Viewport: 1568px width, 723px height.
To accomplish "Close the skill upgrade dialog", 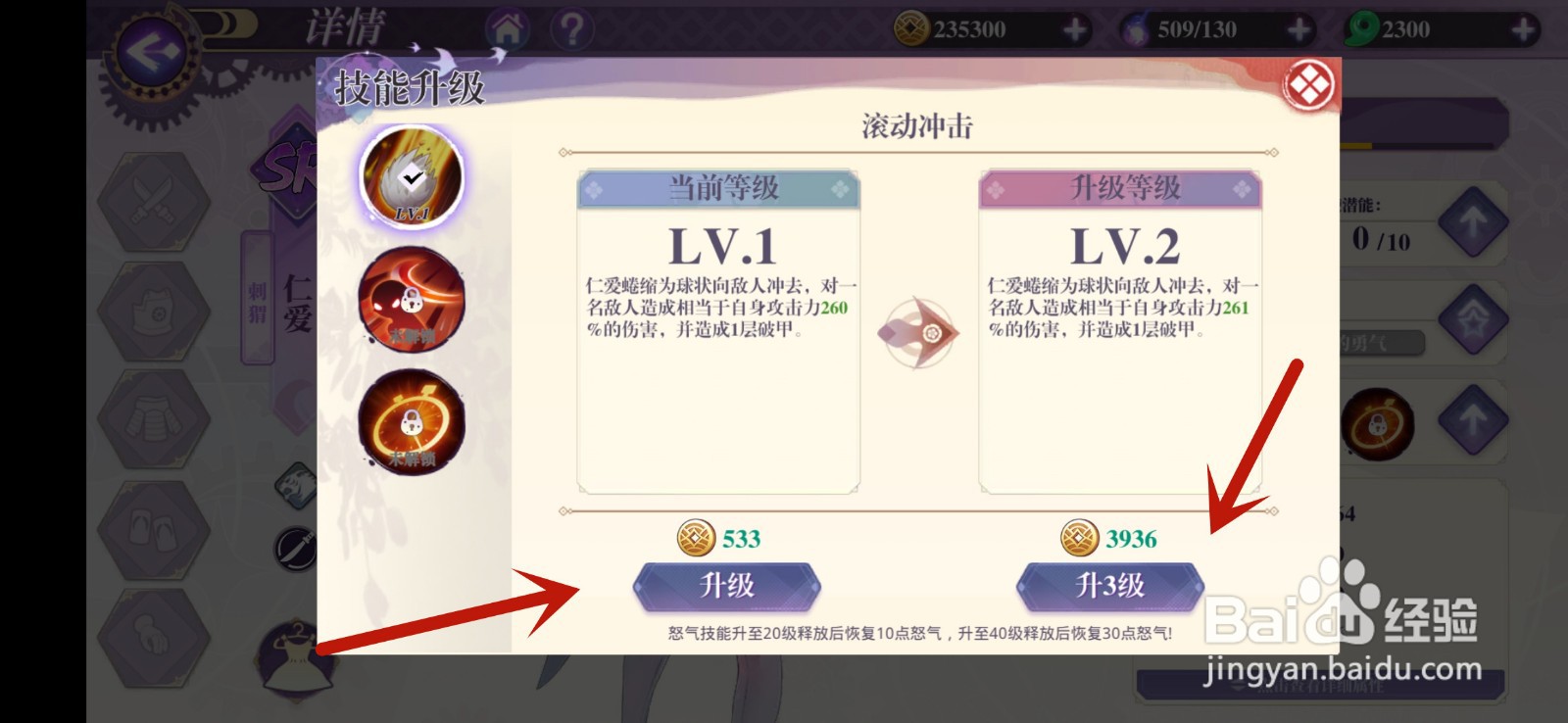I will tap(1309, 85).
